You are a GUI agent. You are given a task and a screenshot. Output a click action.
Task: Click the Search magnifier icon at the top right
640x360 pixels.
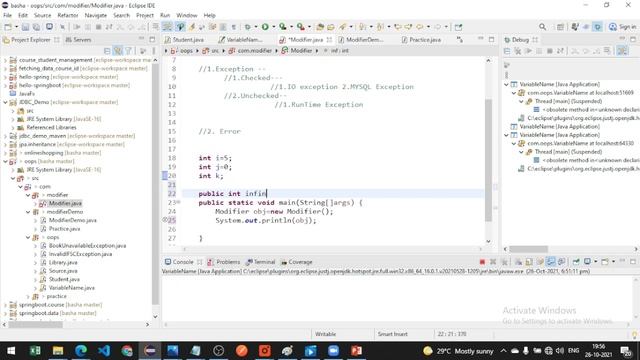(x=542, y=27)
